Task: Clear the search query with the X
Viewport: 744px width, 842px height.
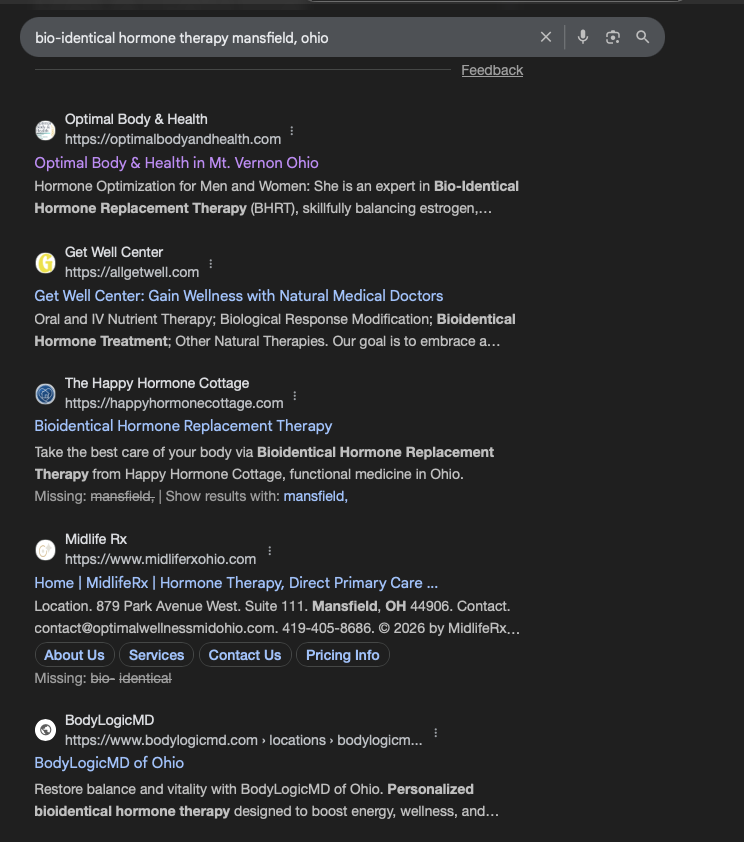Action: 546,36
